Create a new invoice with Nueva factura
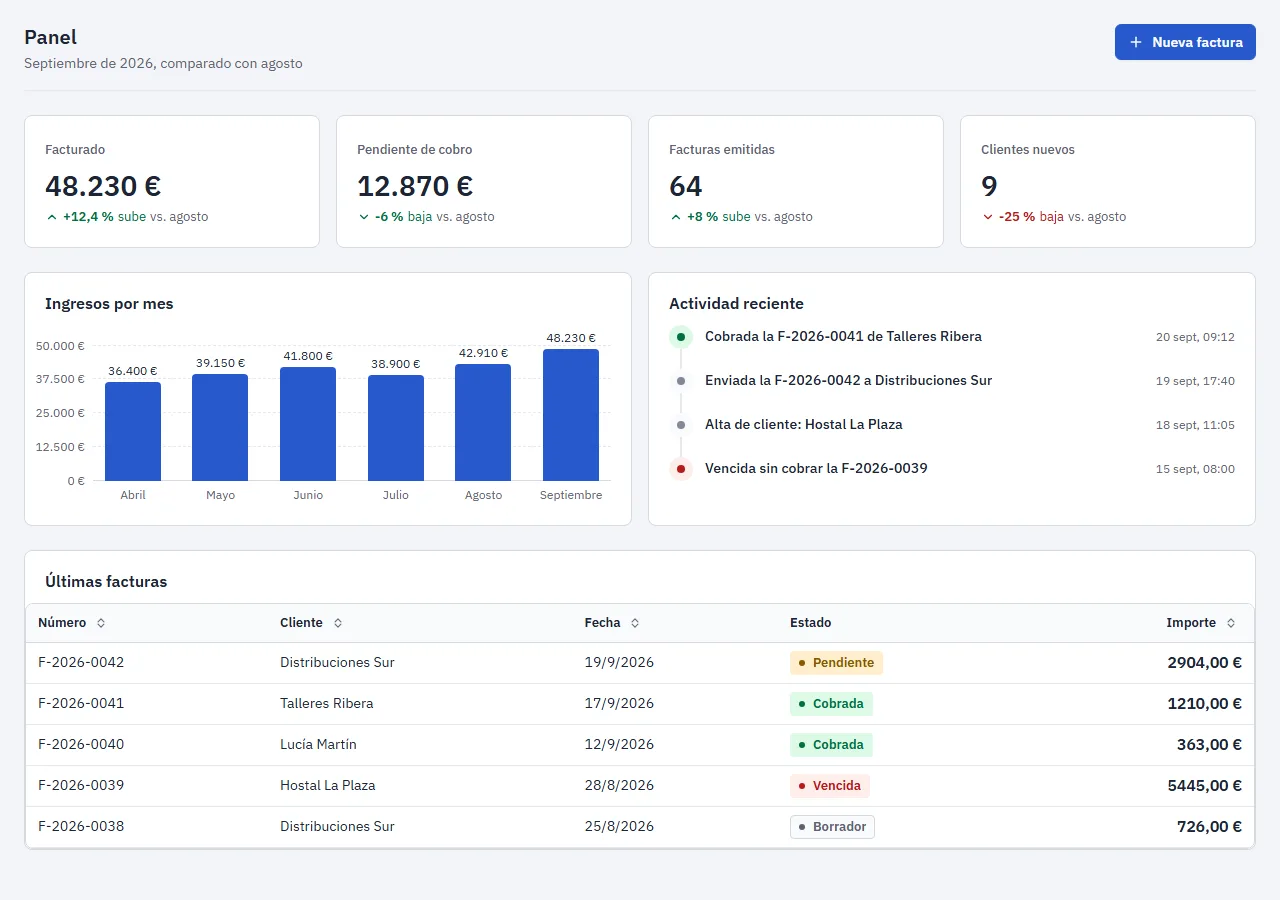This screenshot has height=900, width=1280. pyautogui.click(x=1185, y=42)
